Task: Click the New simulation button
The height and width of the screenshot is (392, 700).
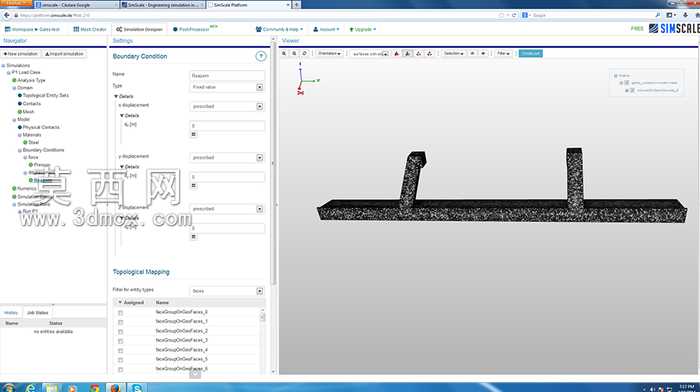Action: tap(21, 54)
